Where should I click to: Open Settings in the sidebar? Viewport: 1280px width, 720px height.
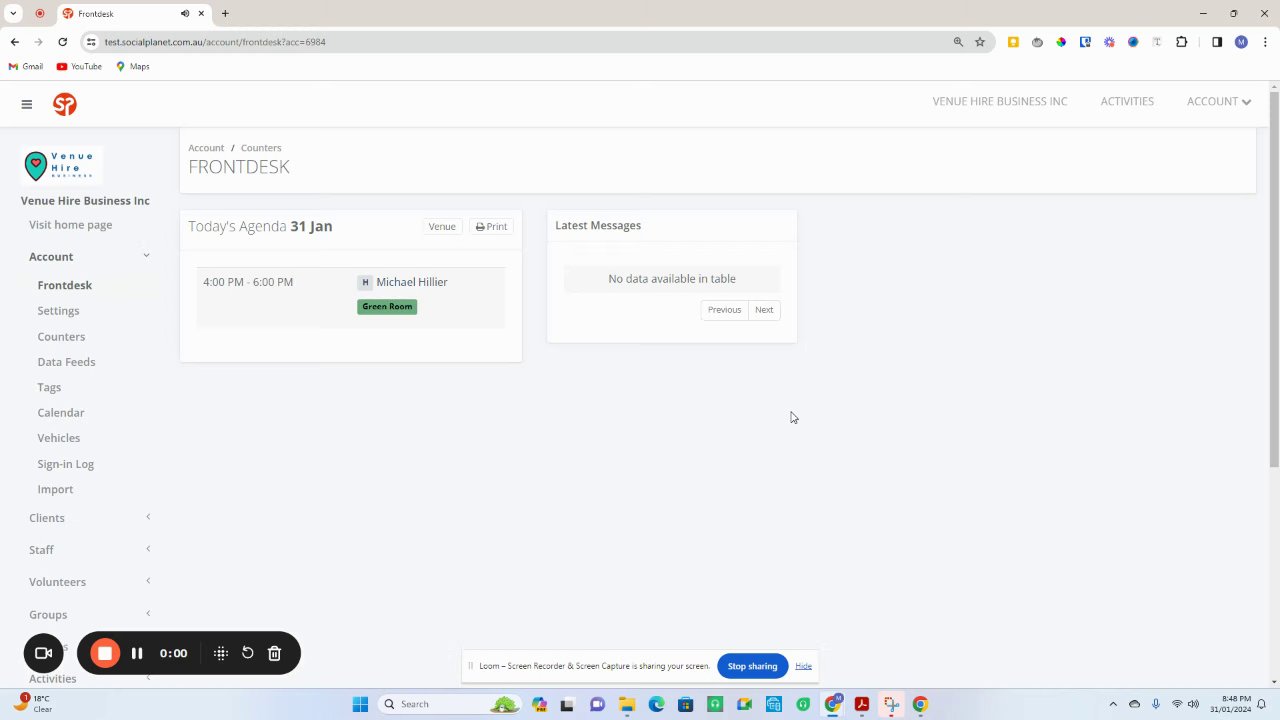coord(58,311)
